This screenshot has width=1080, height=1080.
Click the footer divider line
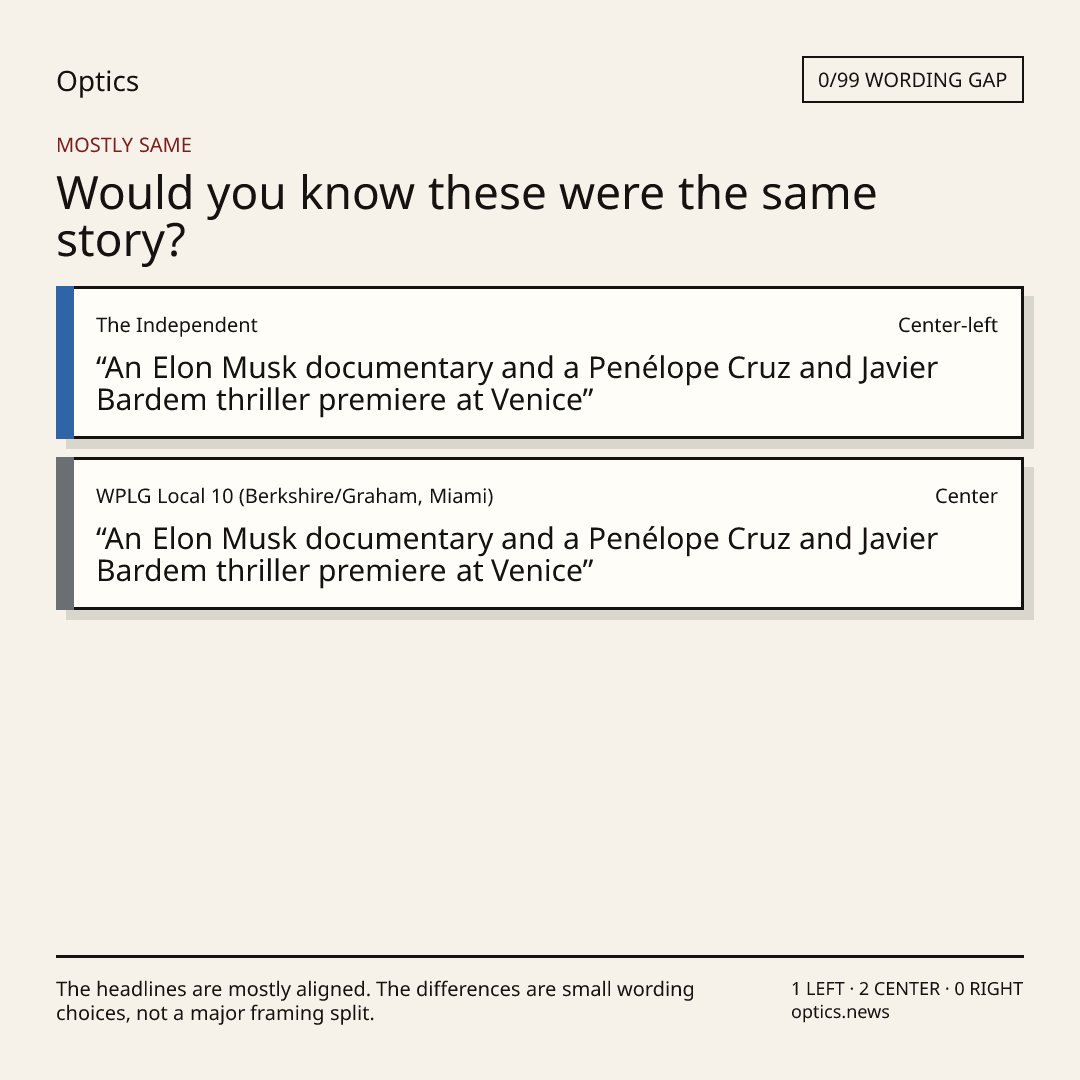(540, 956)
